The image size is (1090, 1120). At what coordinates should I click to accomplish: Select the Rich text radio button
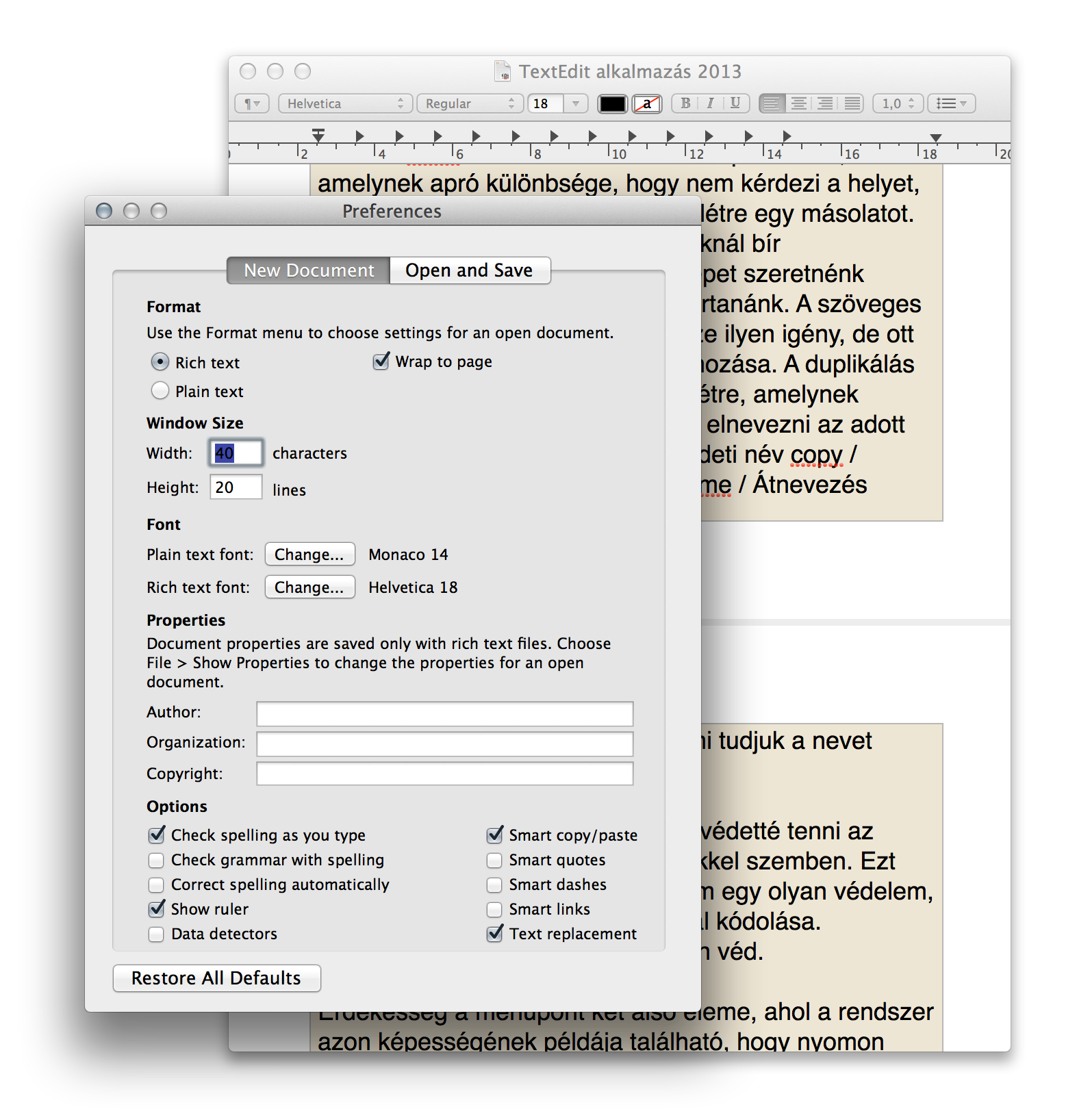pos(160,361)
